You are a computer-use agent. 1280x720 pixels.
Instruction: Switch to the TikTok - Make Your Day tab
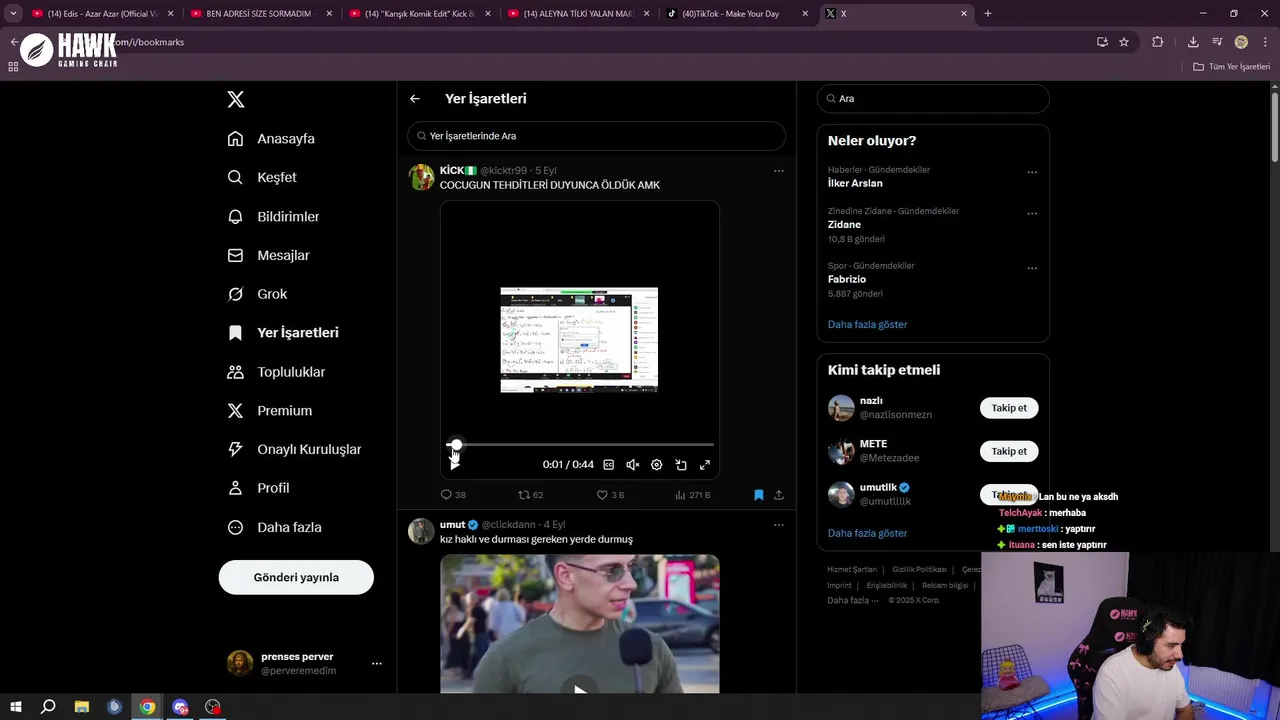(x=737, y=14)
